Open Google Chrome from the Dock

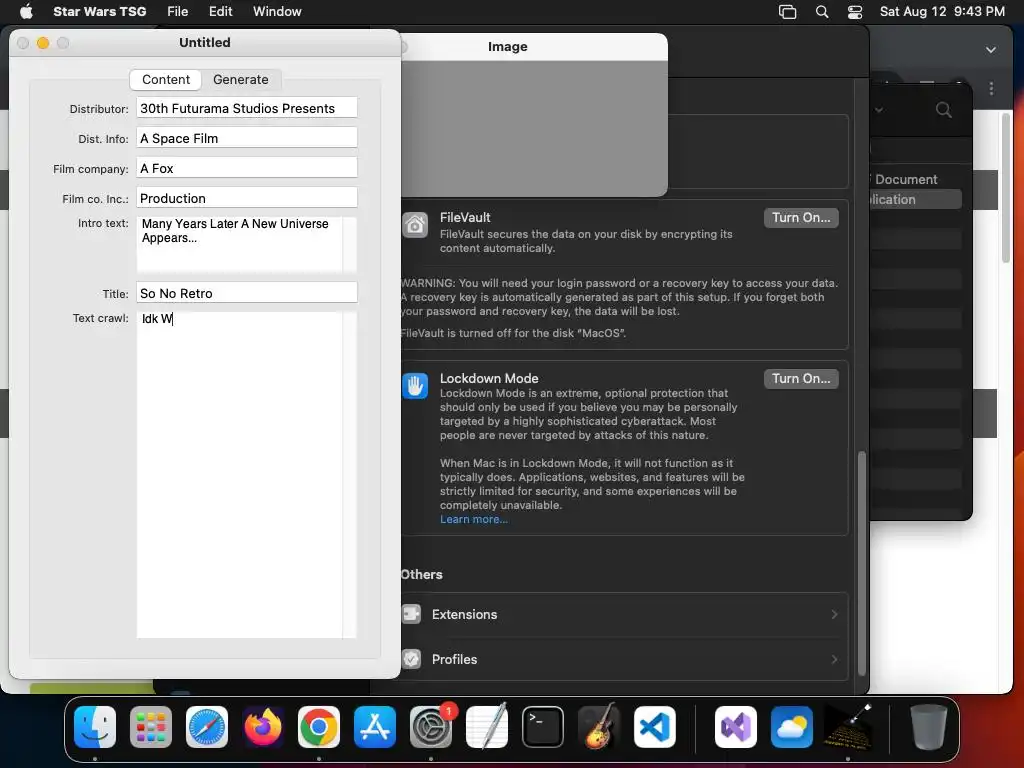319,727
